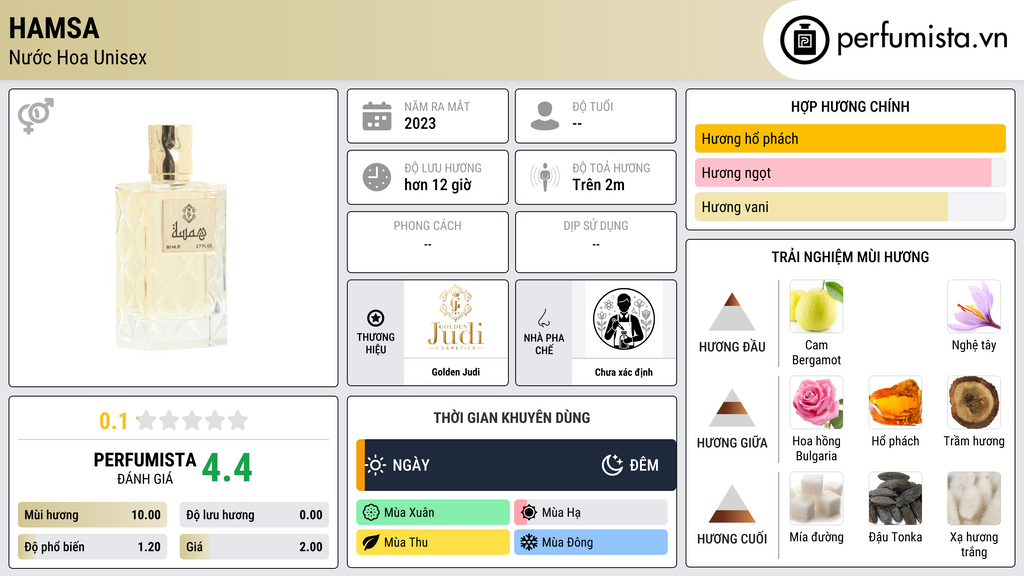Click the 'Trên 2m' sillage value
Image resolution: width=1024 pixels, height=576 pixels.
coord(598,185)
